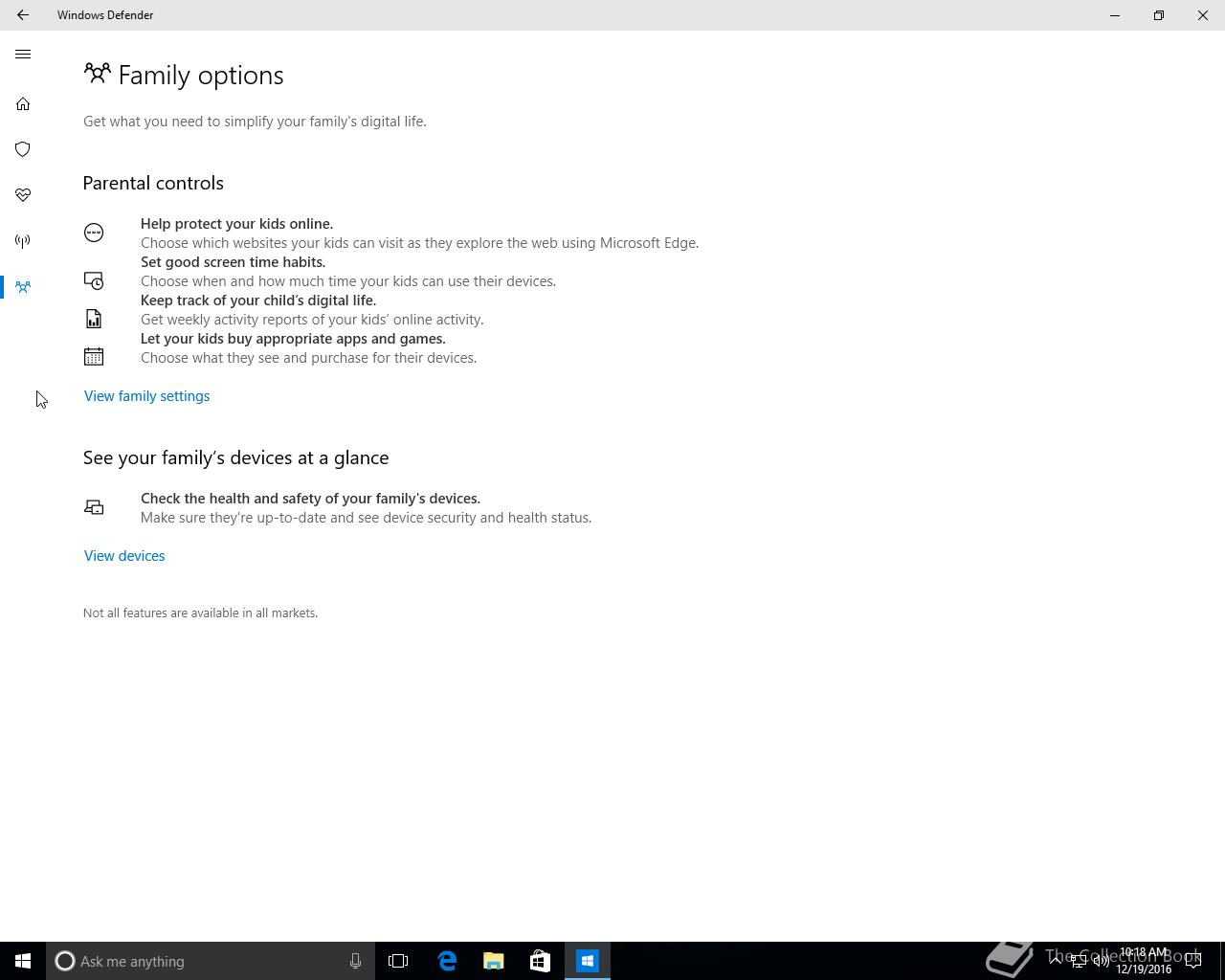This screenshot has width=1225, height=980.
Task: Click screen time clock icon
Action: coord(94,280)
